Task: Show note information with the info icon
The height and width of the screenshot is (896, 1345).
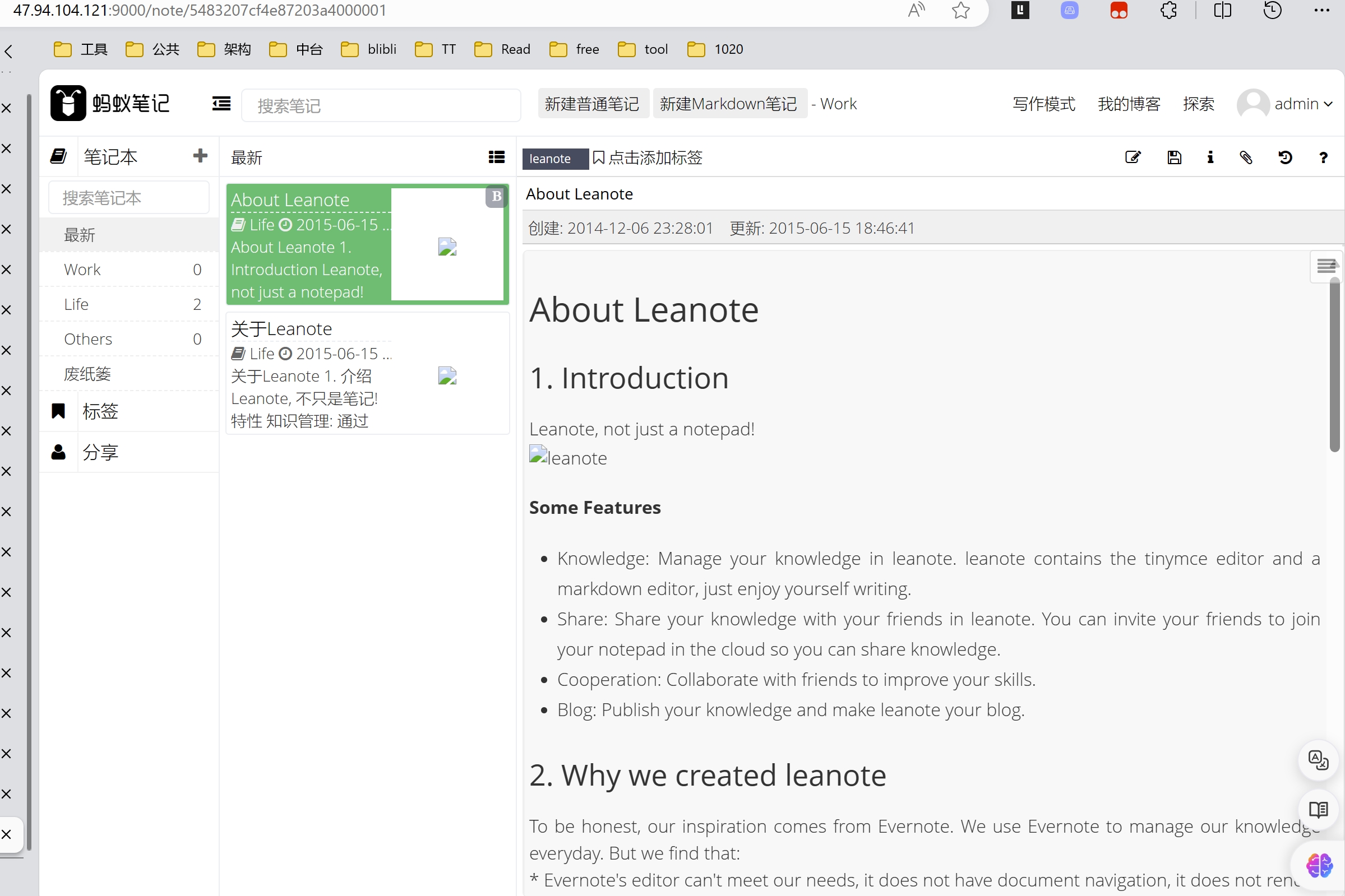Action: coord(1210,157)
